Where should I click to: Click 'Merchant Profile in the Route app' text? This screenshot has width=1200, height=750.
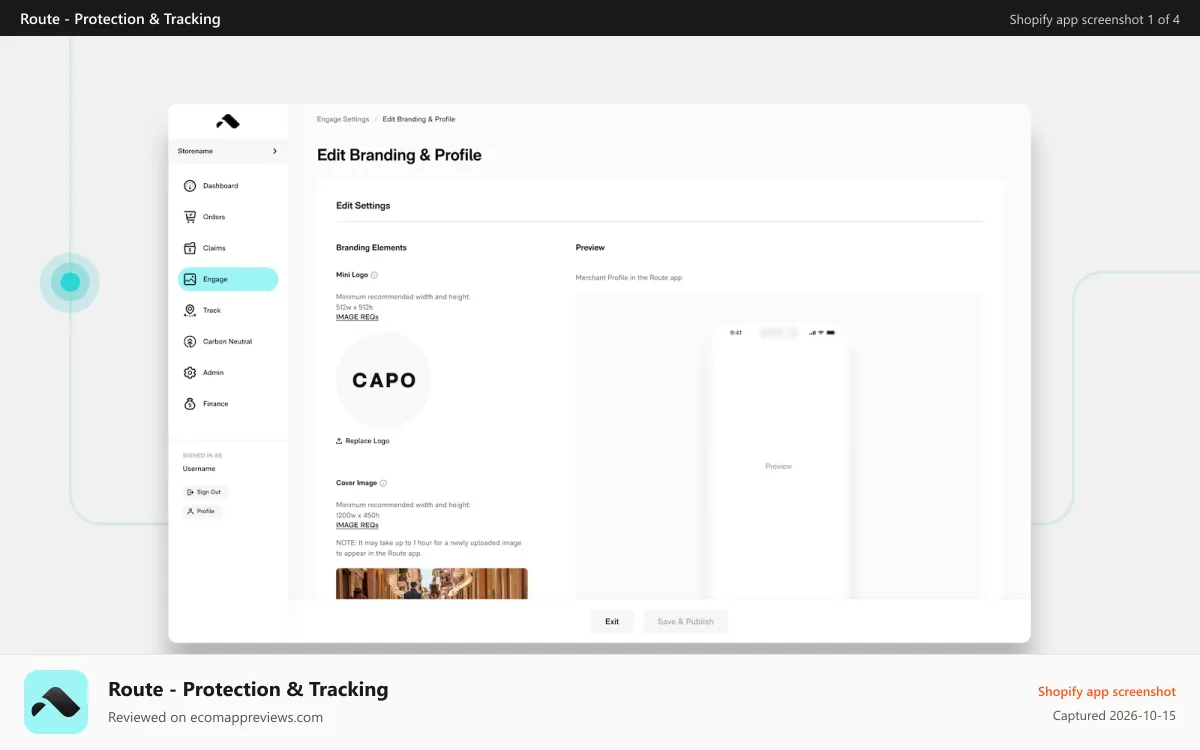(x=629, y=278)
